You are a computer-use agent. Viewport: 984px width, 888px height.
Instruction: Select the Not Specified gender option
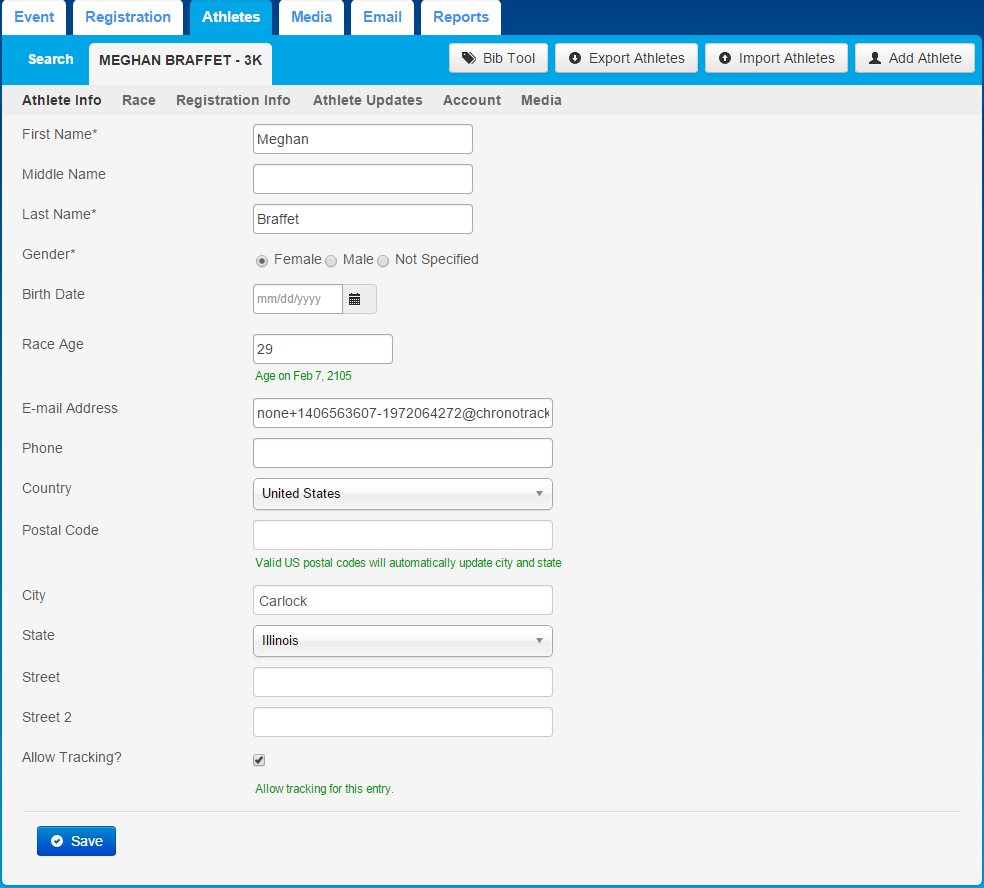tap(383, 260)
